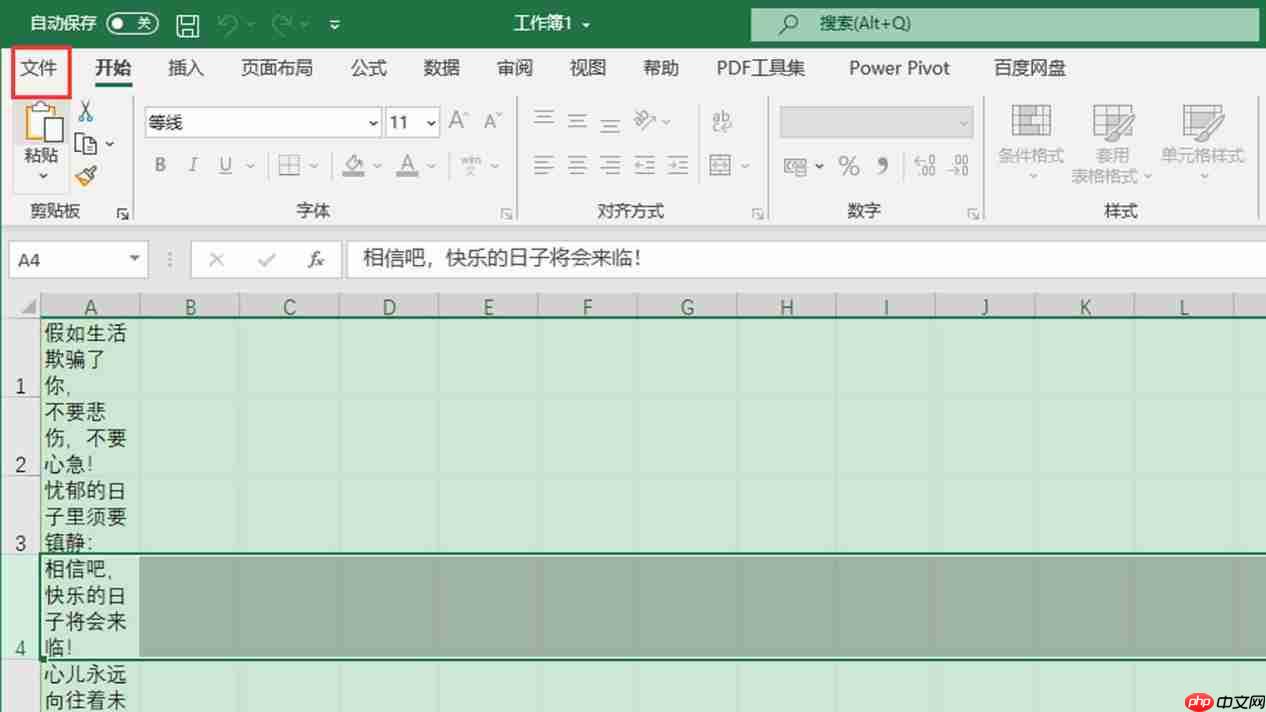Click the Redo arrow

pos(282,23)
